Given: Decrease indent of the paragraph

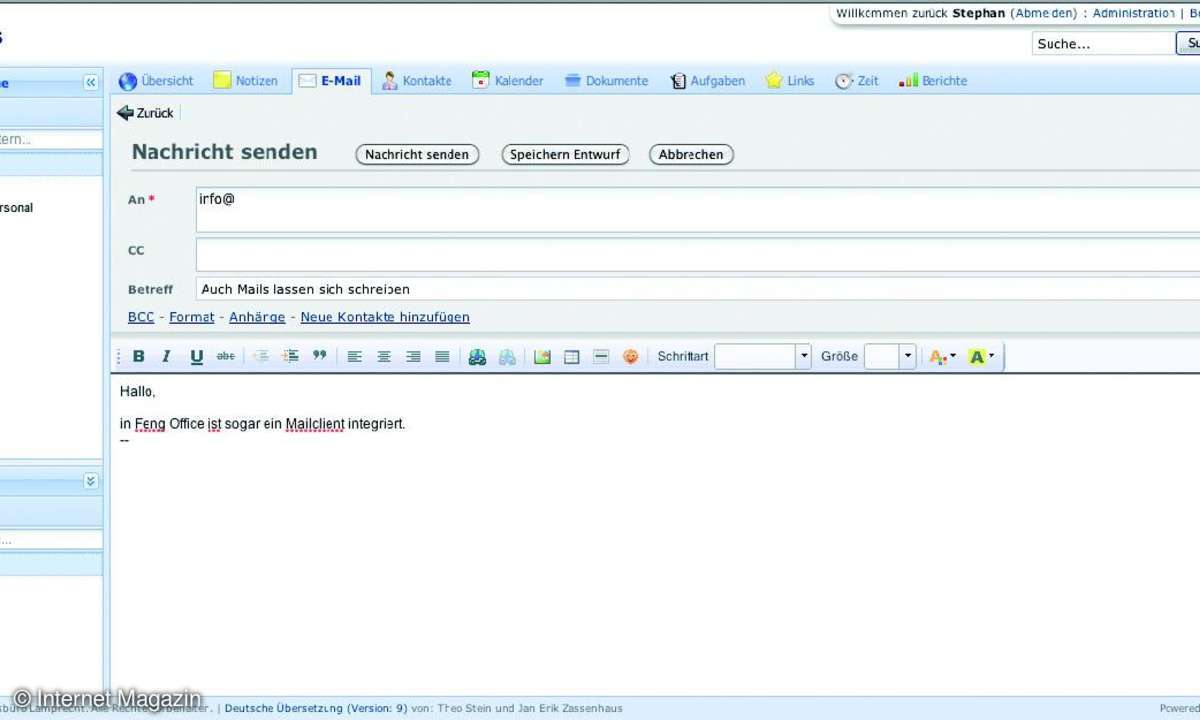Looking at the screenshot, I should [x=261, y=356].
